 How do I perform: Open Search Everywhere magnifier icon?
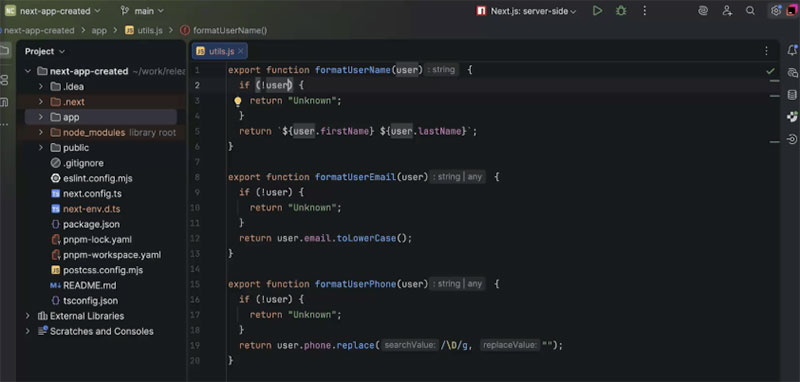tap(750, 11)
